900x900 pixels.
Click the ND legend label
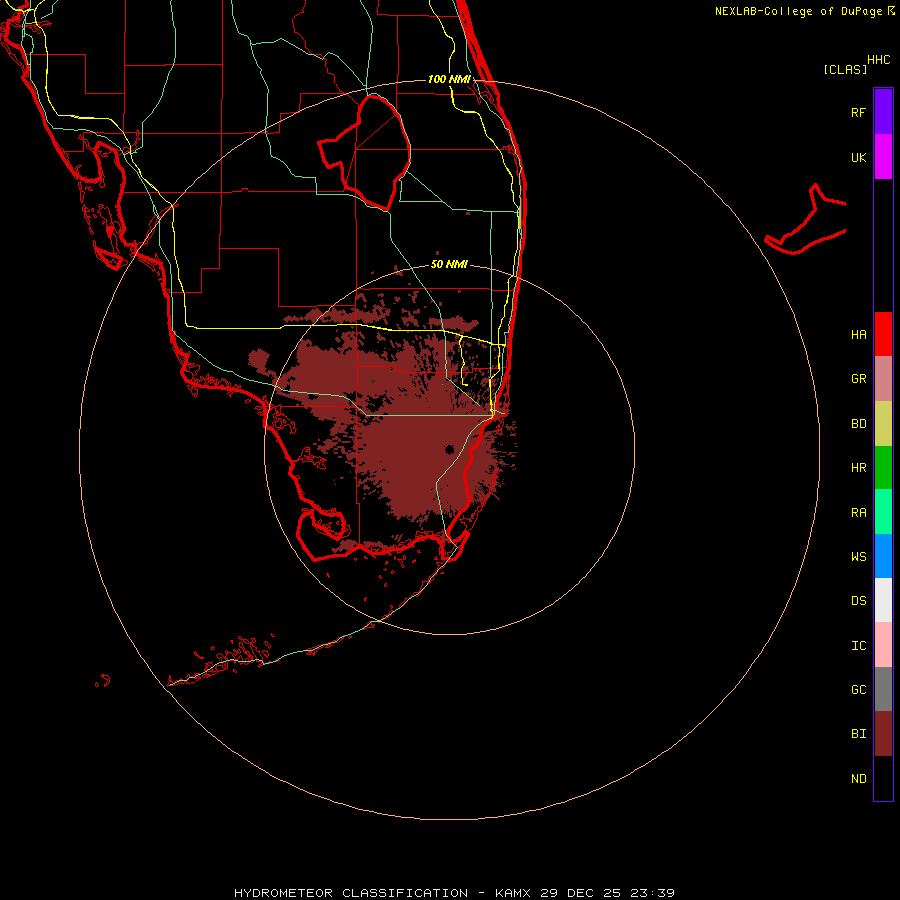tap(858, 779)
